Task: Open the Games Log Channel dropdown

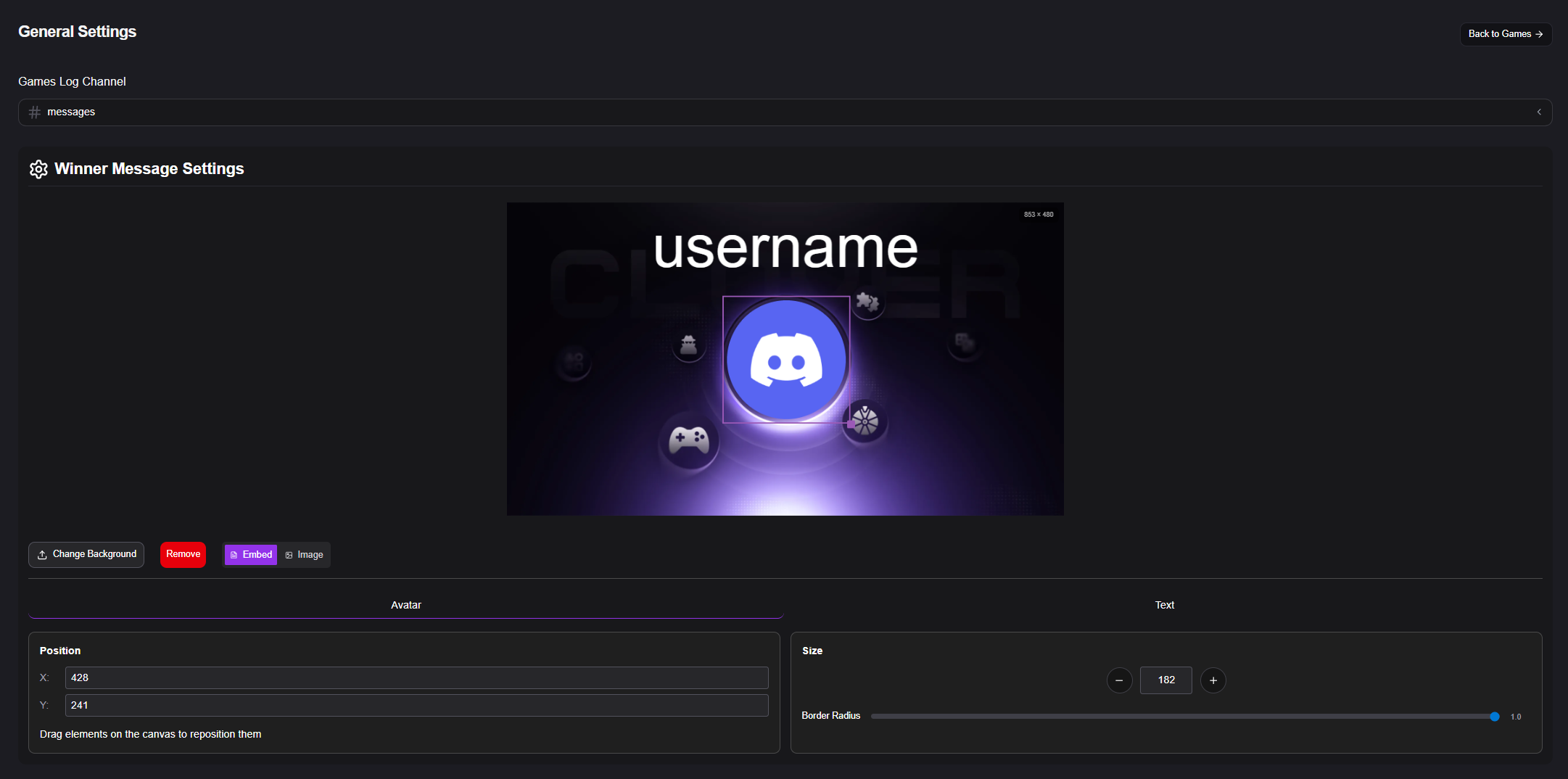Action: (x=783, y=112)
